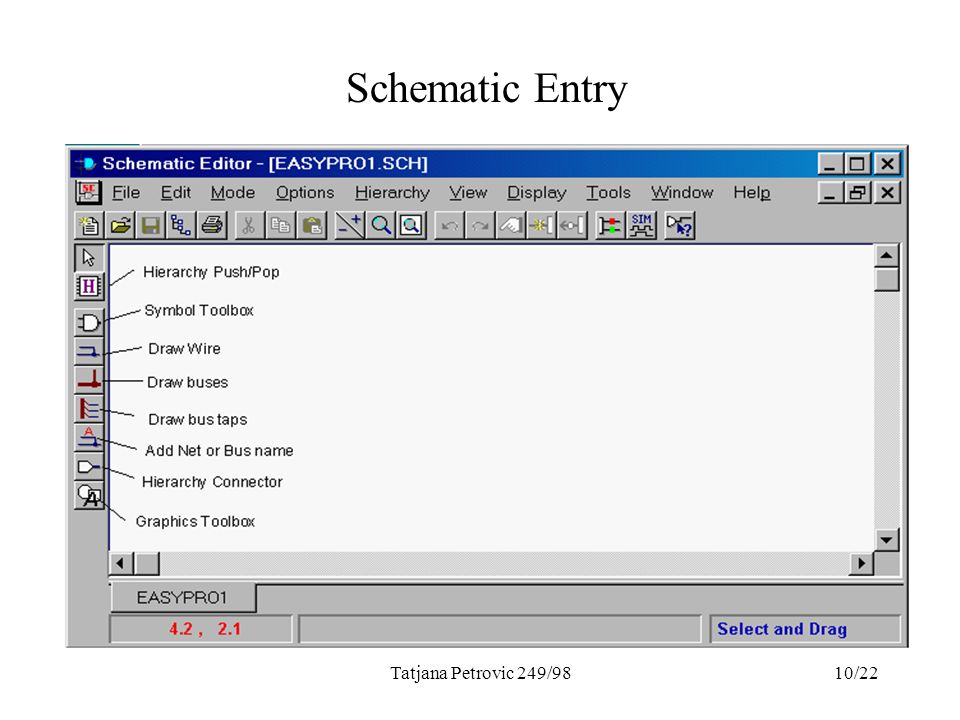Open the Hierarchy menu
Image resolution: width=960 pixels, height=720 pixels.
pyautogui.click(x=392, y=193)
